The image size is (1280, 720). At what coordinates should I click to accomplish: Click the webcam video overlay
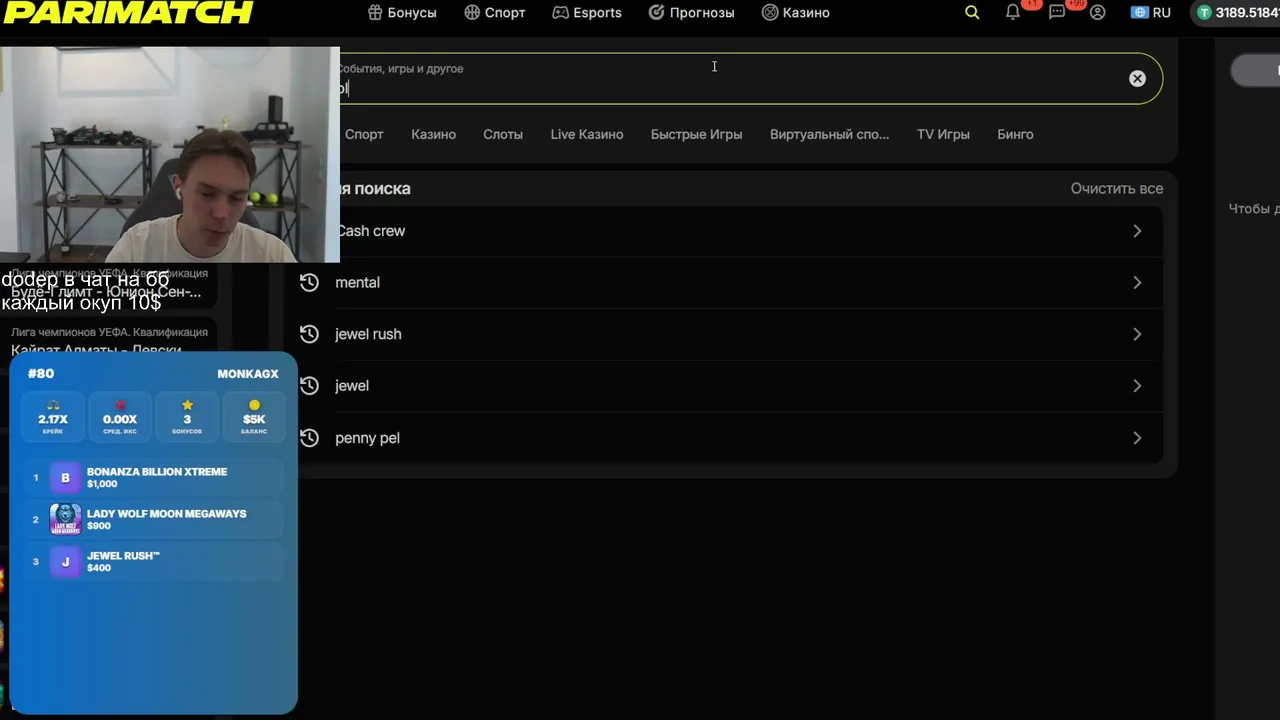point(170,154)
